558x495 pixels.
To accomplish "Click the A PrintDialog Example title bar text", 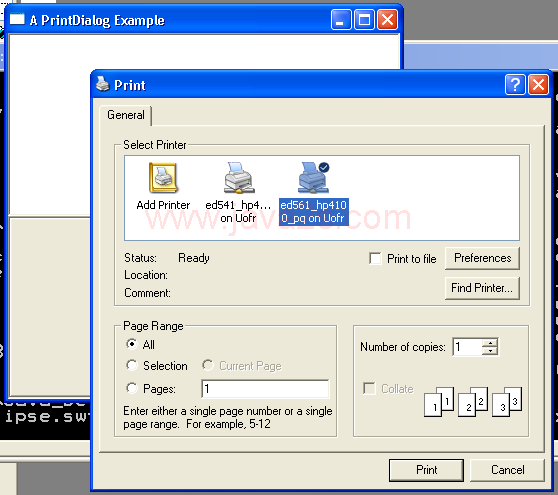I will (x=97, y=20).
